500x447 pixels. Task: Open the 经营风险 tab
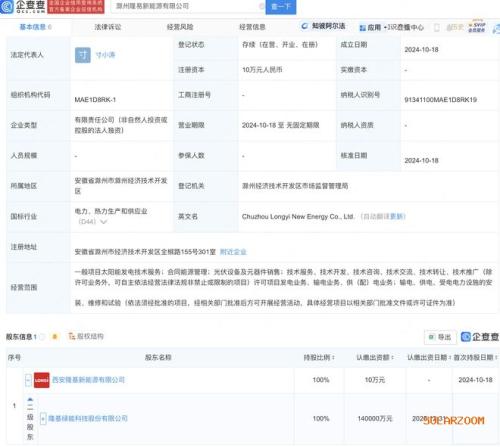click(180, 27)
